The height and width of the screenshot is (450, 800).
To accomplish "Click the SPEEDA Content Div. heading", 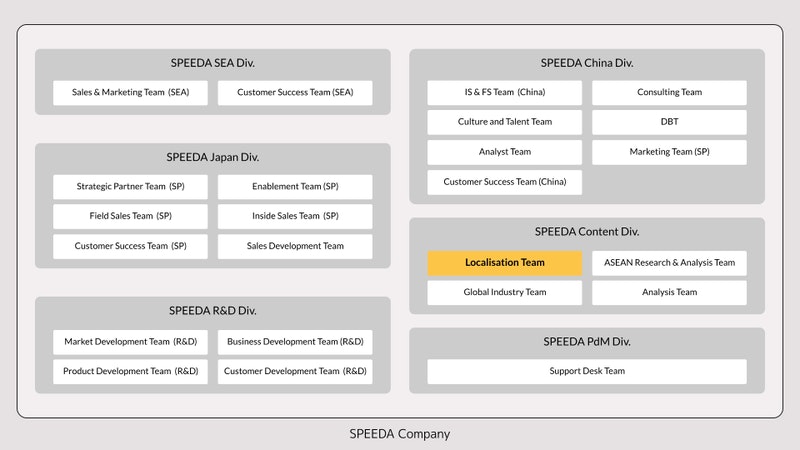I will (x=587, y=232).
